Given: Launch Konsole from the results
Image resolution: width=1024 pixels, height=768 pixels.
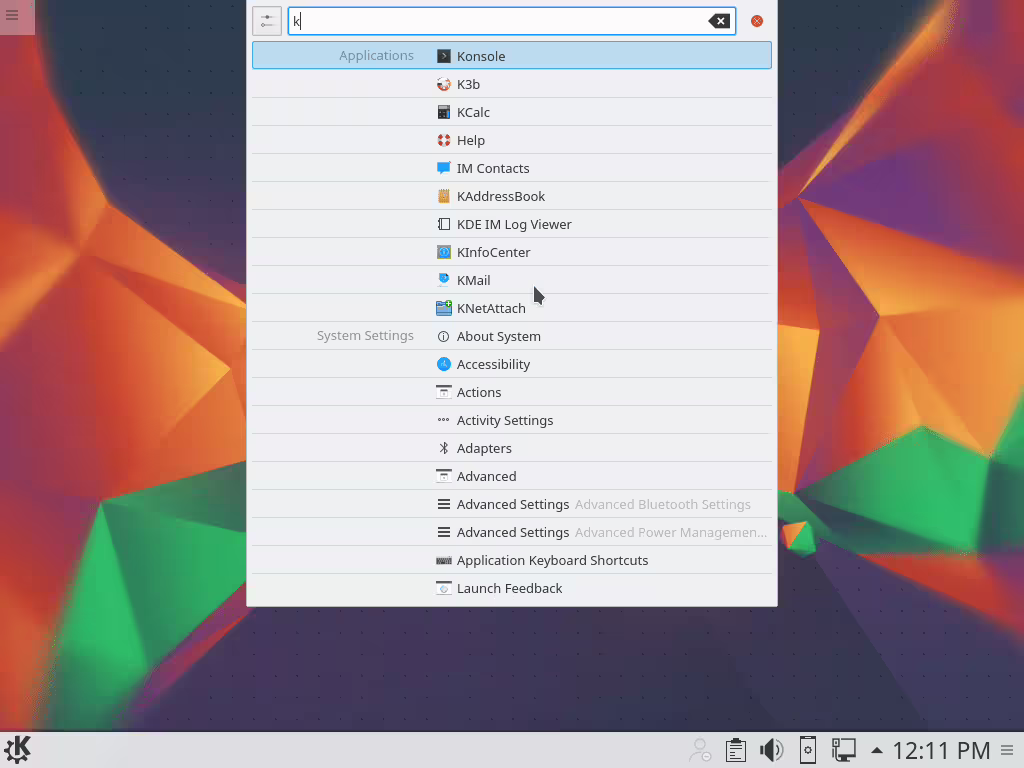Looking at the screenshot, I should [x=512, y=56].
